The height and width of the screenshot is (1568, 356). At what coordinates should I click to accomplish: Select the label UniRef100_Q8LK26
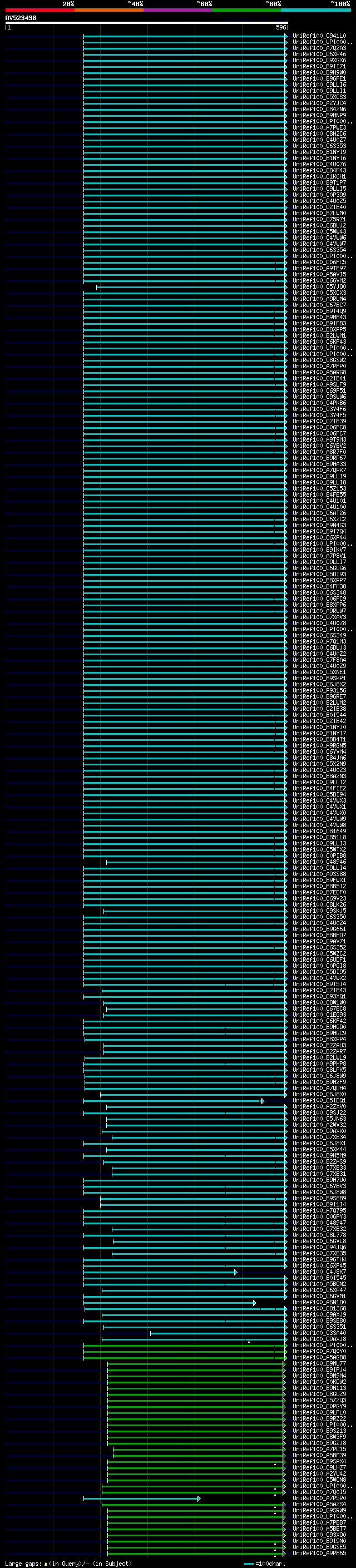(319, 904)
